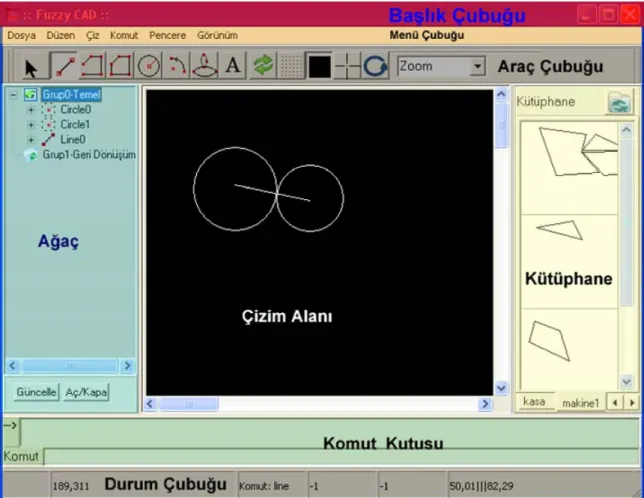Library list scroll down arrow
Screen dimensions: 644x498
[626, 382]
